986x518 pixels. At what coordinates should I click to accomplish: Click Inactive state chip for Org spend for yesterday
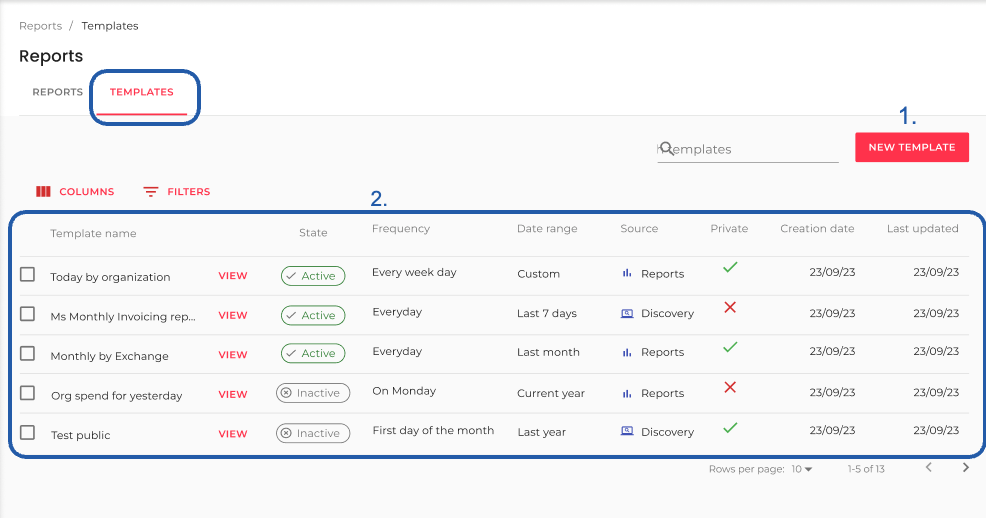[313, 393]
